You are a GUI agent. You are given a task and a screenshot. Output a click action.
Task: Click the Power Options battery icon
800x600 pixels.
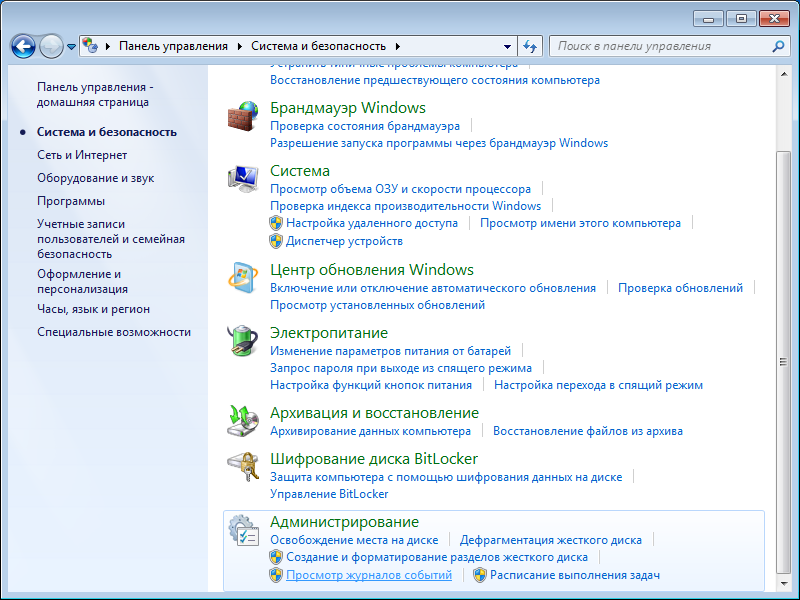pyautogui.click(x=243, y=341)
